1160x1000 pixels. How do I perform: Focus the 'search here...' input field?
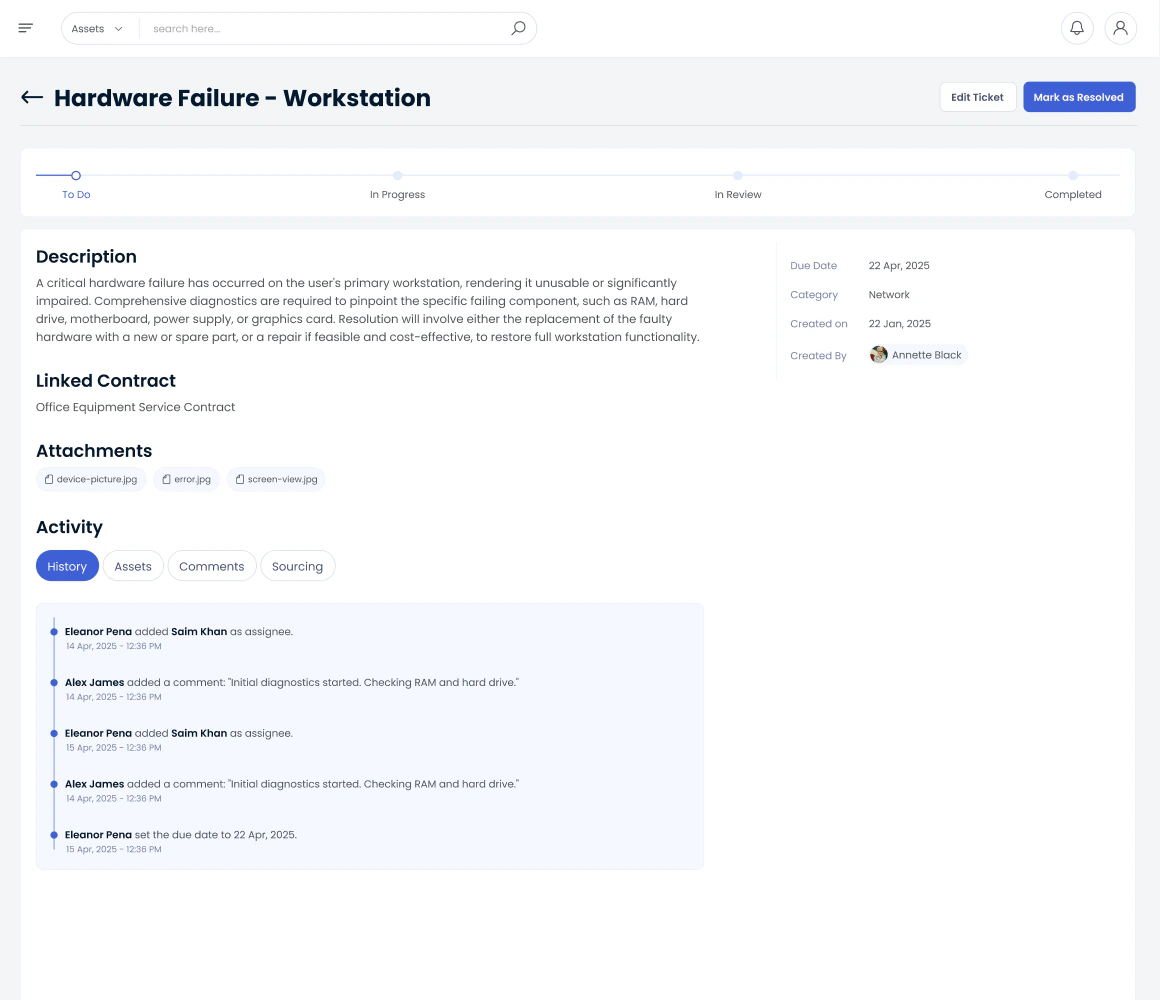[326, 29]
